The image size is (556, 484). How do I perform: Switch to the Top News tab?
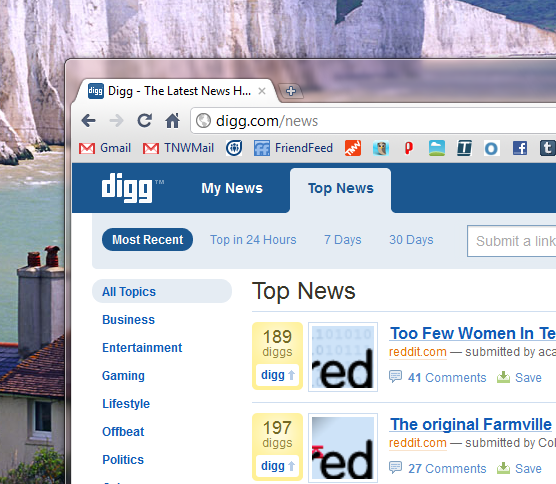(x=340, y=189)
